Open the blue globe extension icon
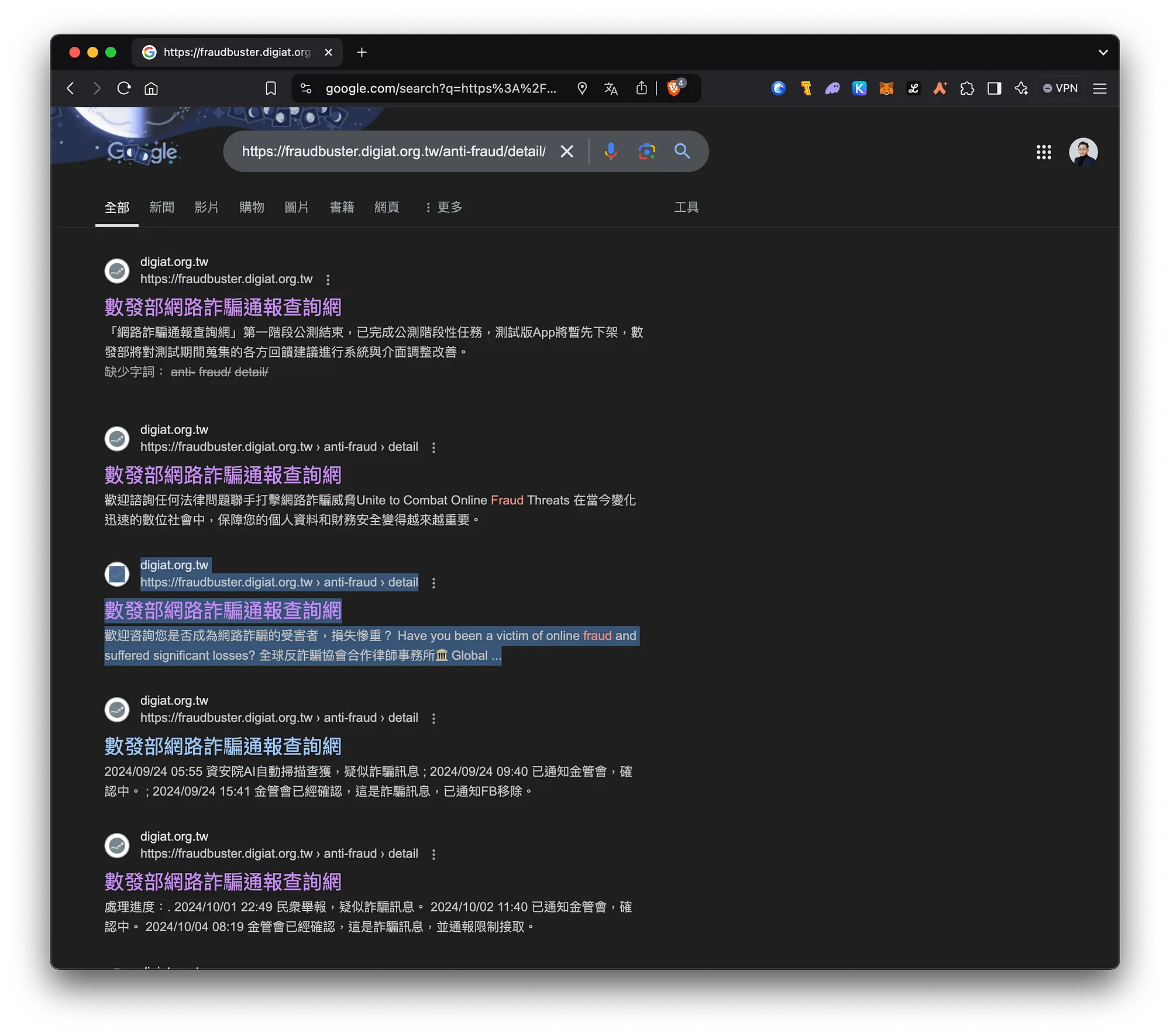This screenshot has width=1170, height=1036. click(778, 88)
